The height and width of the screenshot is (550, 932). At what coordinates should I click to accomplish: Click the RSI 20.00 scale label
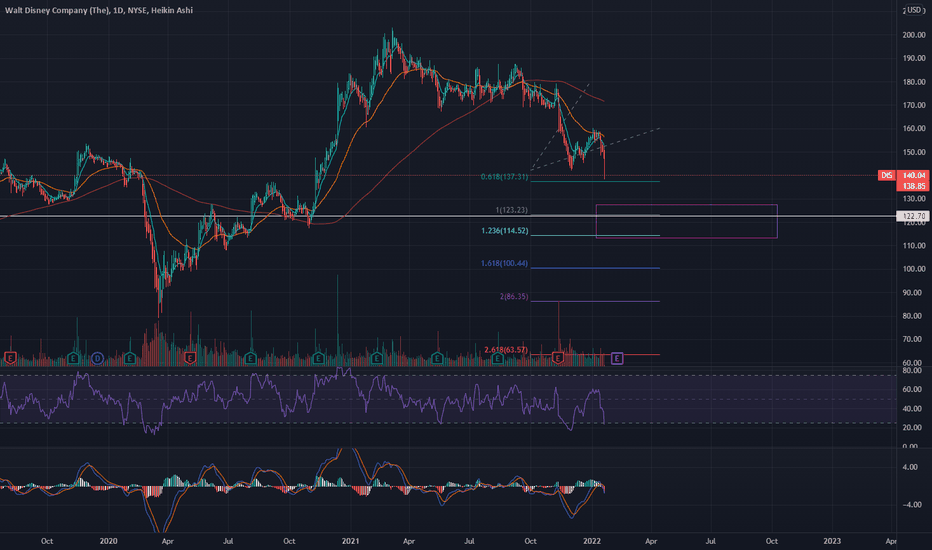[x=911, y=428]
